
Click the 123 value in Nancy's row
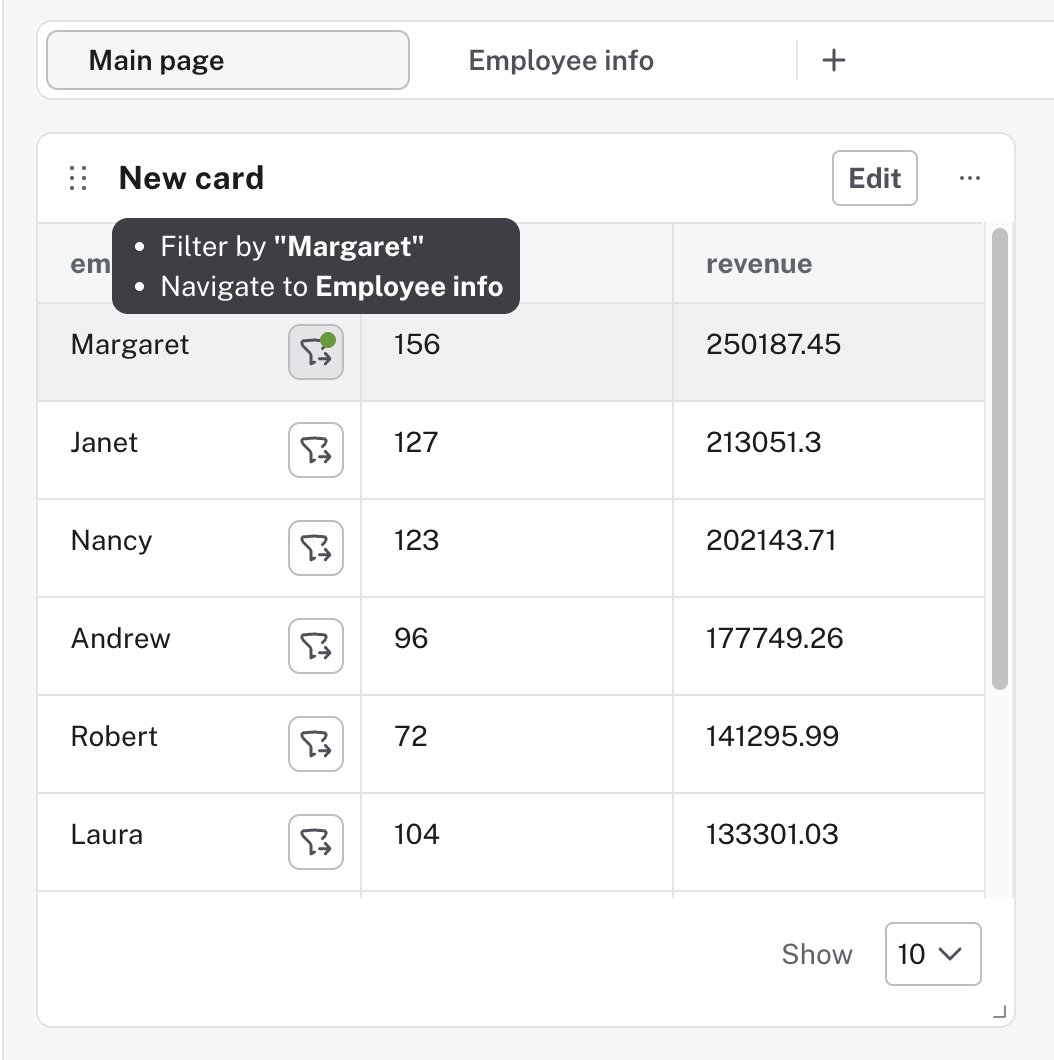(416, 541)
